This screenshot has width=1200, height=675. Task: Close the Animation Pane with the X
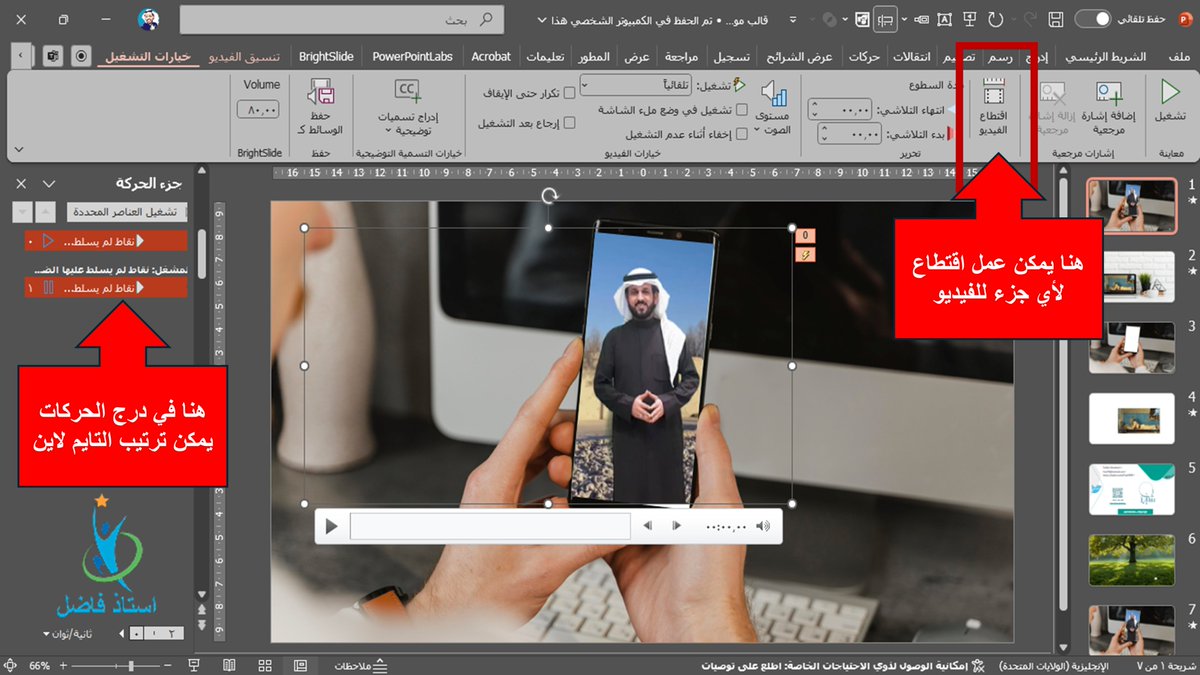pos(22,184)
